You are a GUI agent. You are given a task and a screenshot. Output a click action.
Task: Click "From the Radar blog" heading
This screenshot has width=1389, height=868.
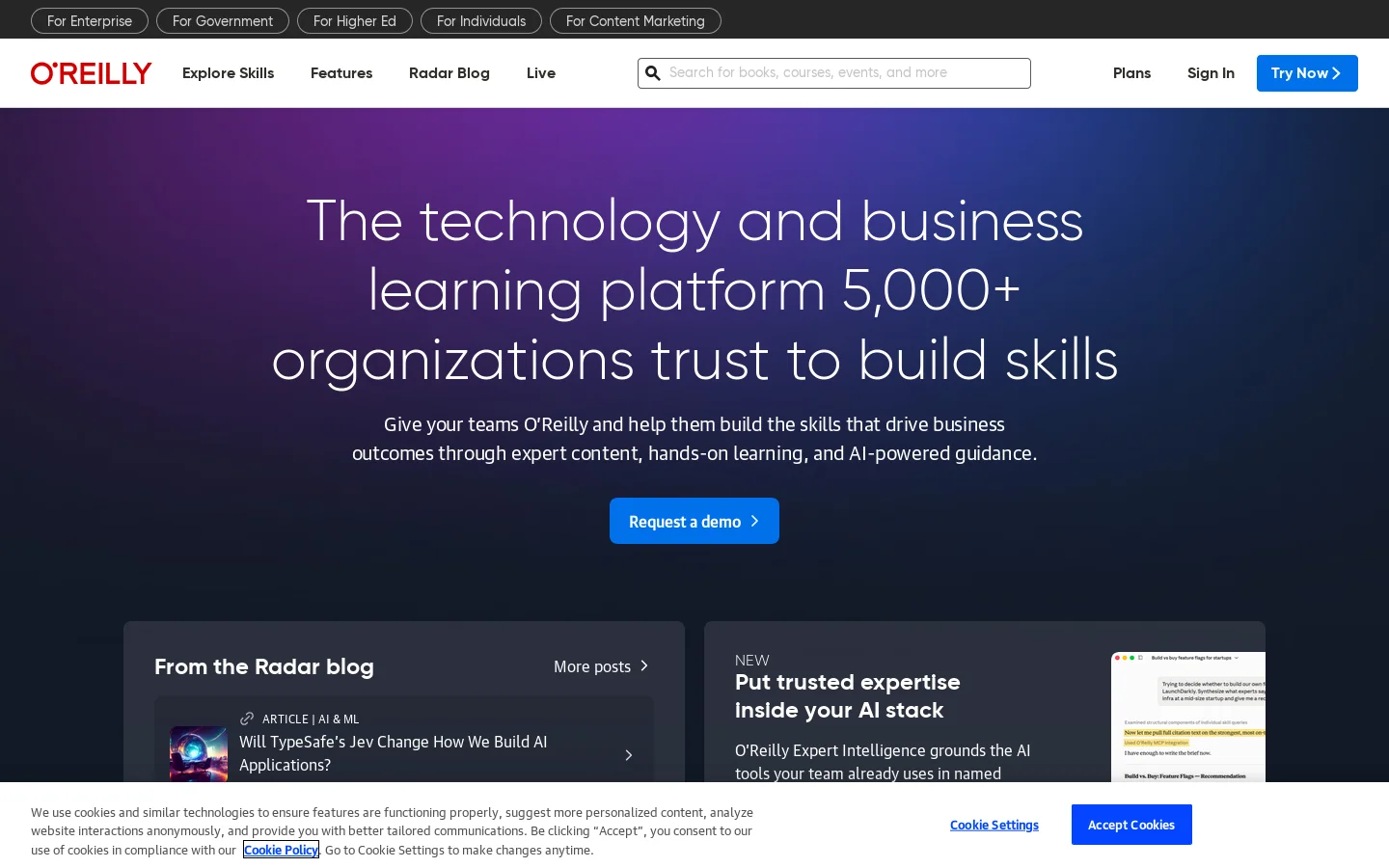tap(264, 666)
